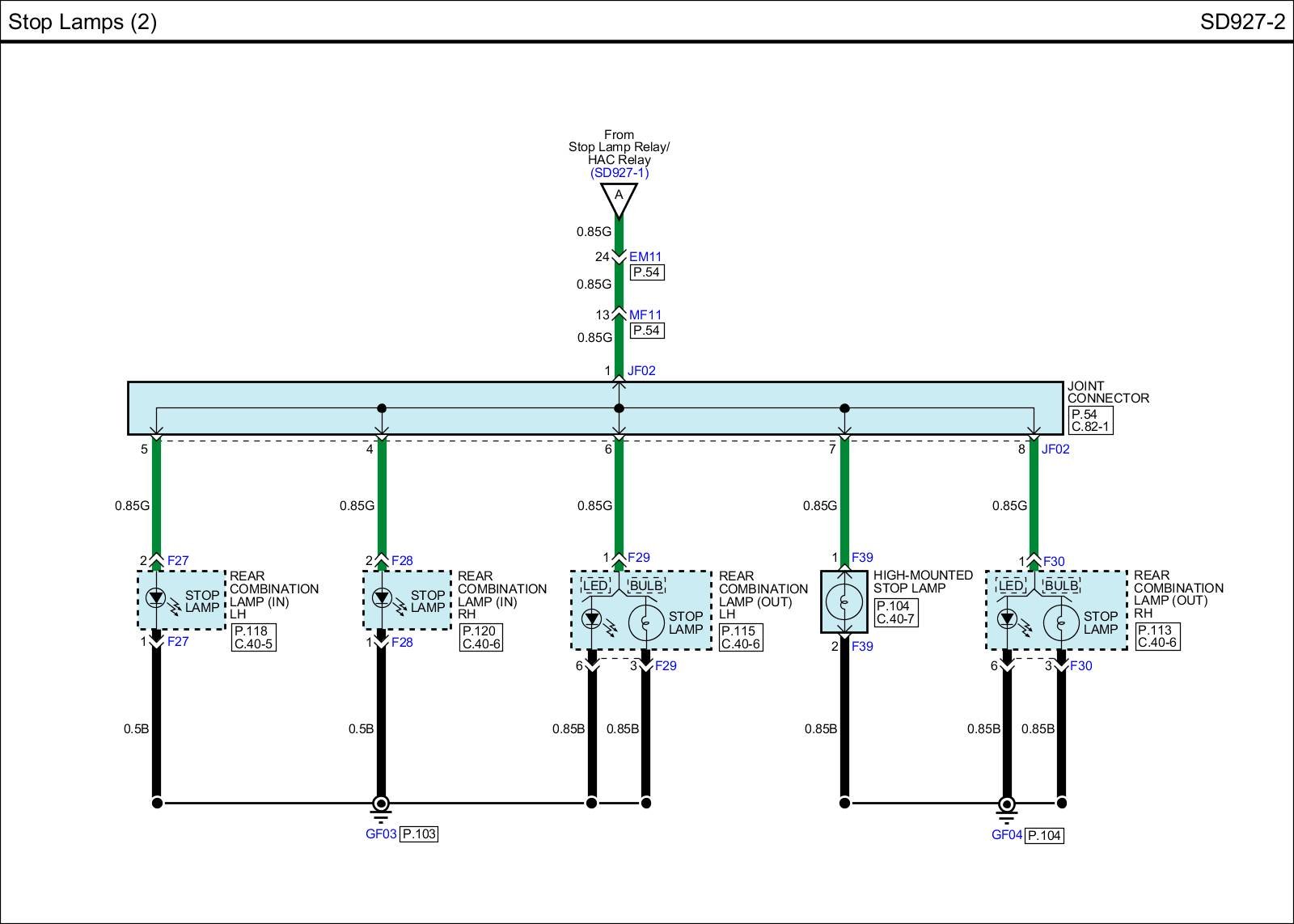The height and width of the screenshot is (924, 1294).
Task: Select bulb symbol in Rear Combination Lamp (OUT) RH
Action: (x=1060, y=622)
